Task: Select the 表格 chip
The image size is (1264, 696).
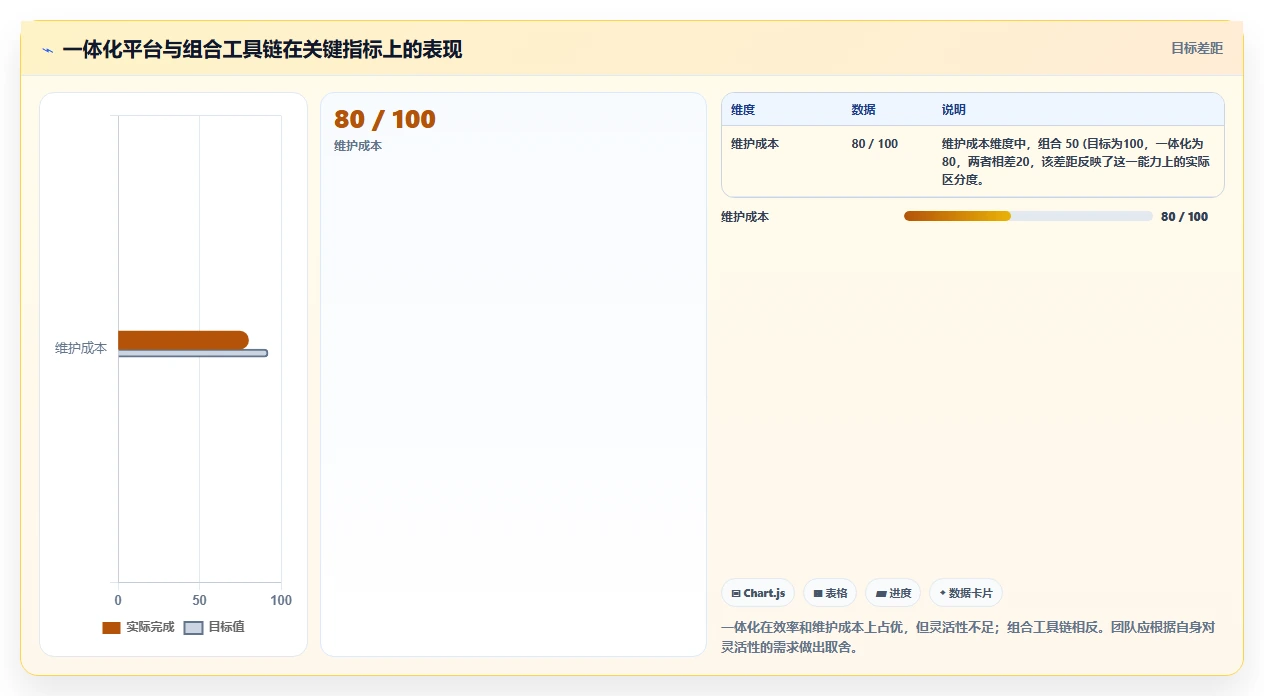Action: (830, 593)
